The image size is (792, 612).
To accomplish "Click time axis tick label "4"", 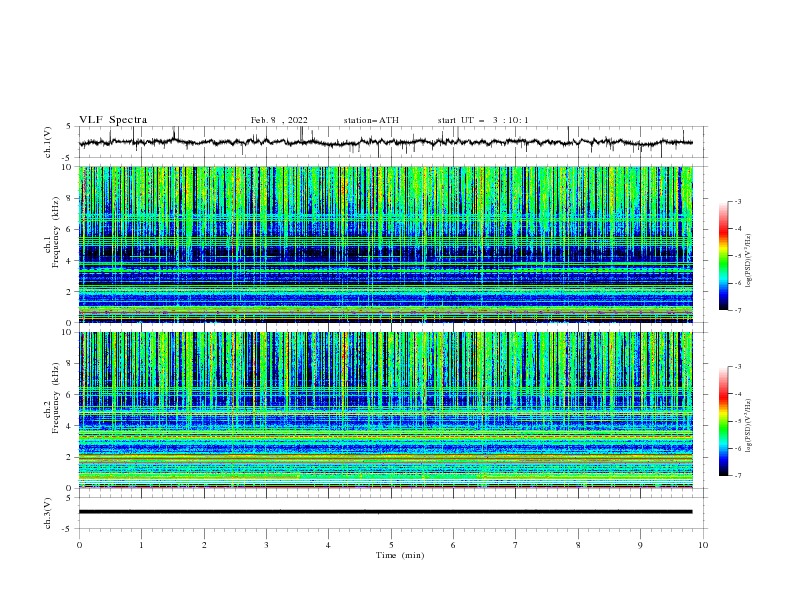I will [x=328, y=545].
